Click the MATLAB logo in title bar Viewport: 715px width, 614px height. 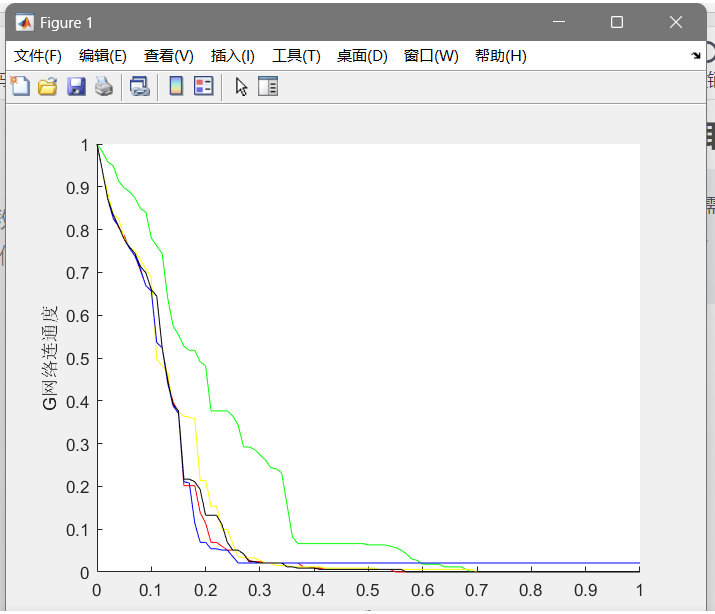coord(25,22)
